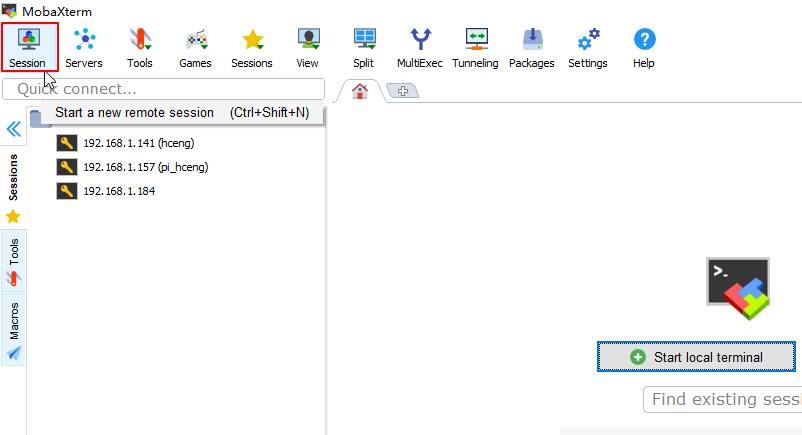The width and height of the screenshot is (802, 435).
Task: Switch to Tools sidebar tab
Action: 13,262
